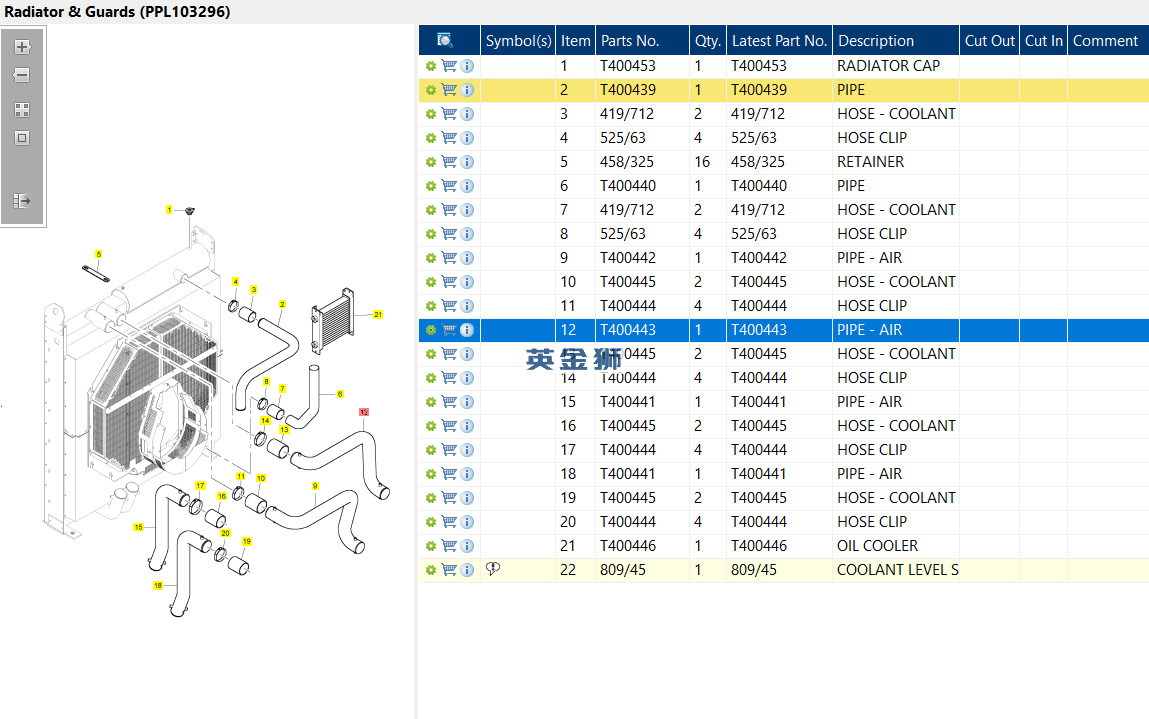Click the fit-to-window square icon
The height and width of the screenshot is (719, 1149).
(22, 138)
